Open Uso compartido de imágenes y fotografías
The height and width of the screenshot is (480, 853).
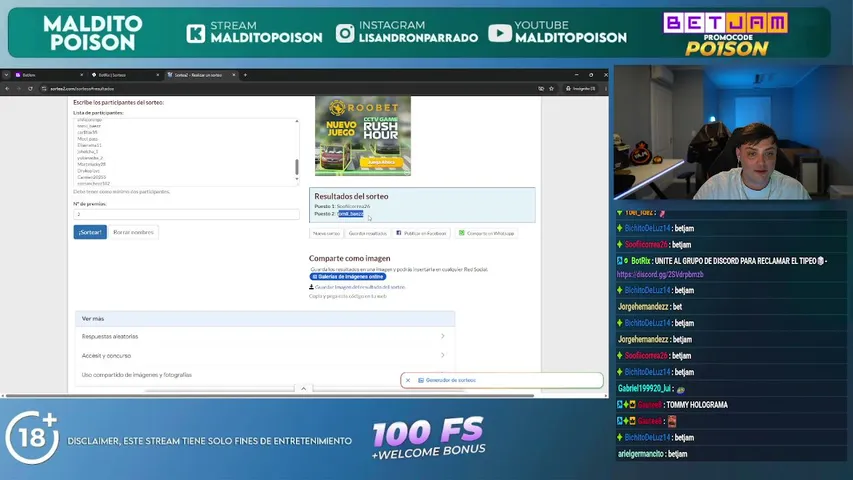coord(137,375)
